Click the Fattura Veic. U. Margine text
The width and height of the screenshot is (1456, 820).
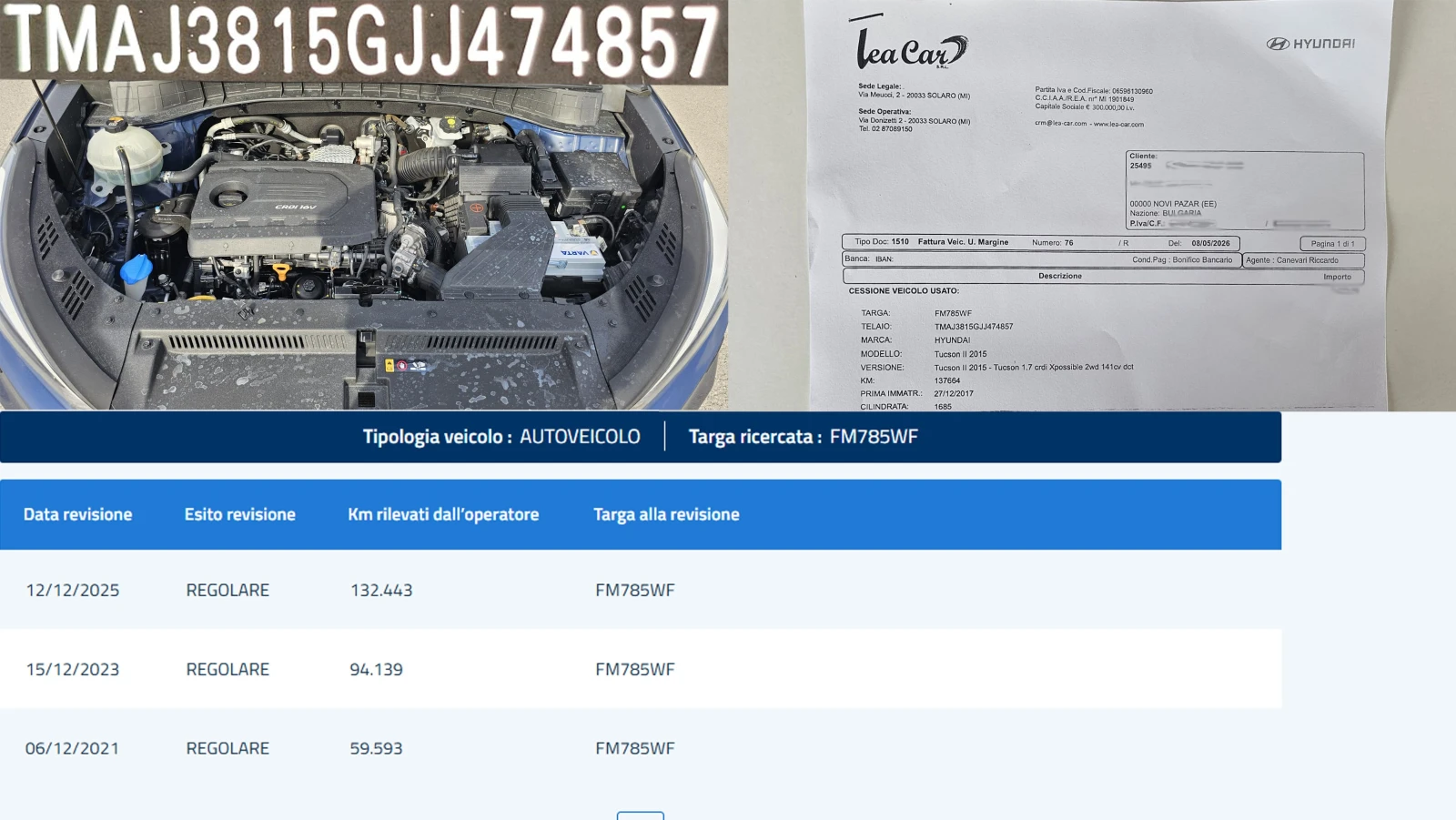tap(963, 242)
